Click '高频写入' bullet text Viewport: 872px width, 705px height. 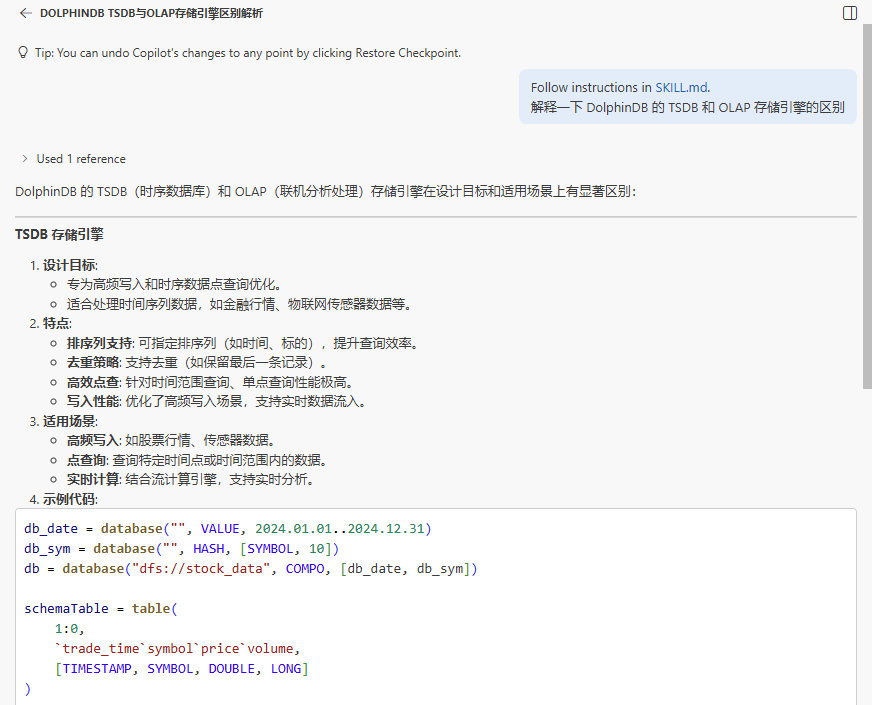pyautogui.click(x=93, y=440)
